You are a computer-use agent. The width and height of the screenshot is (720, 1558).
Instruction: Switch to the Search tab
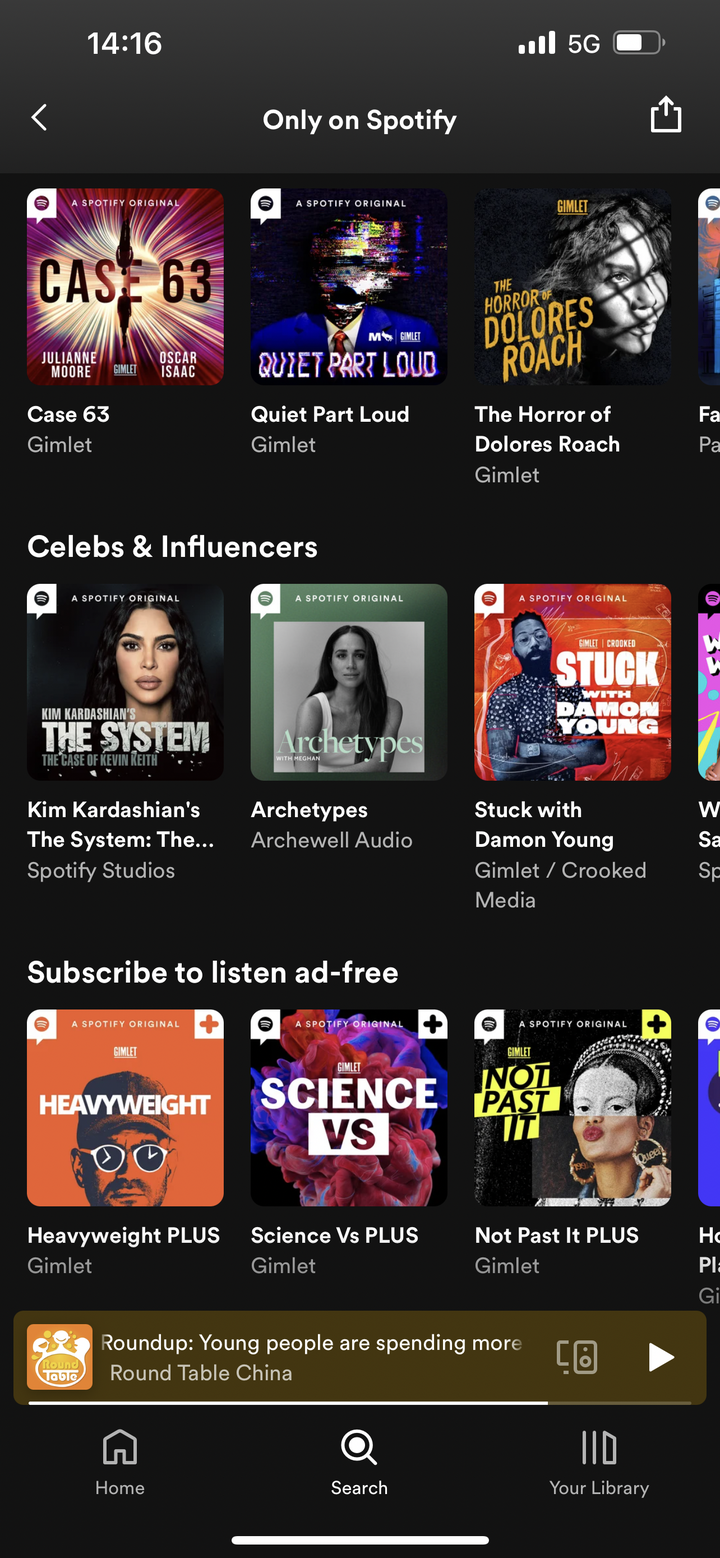point(359,1462)
